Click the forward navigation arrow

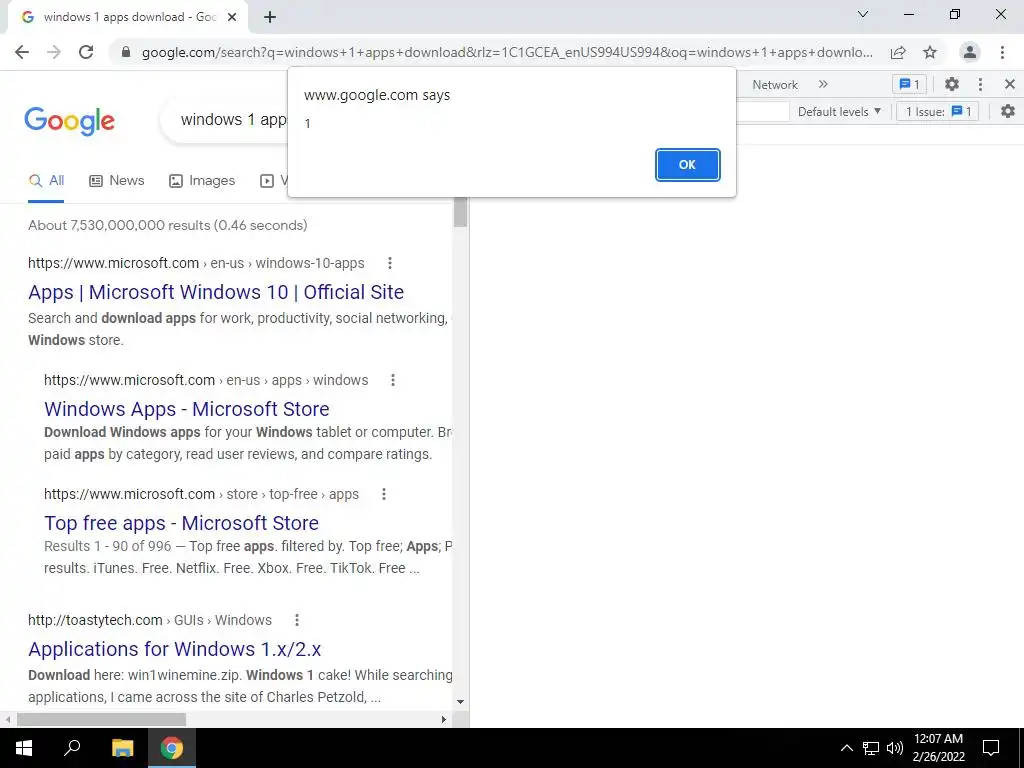pyautogui.click(x=54, y=52)
